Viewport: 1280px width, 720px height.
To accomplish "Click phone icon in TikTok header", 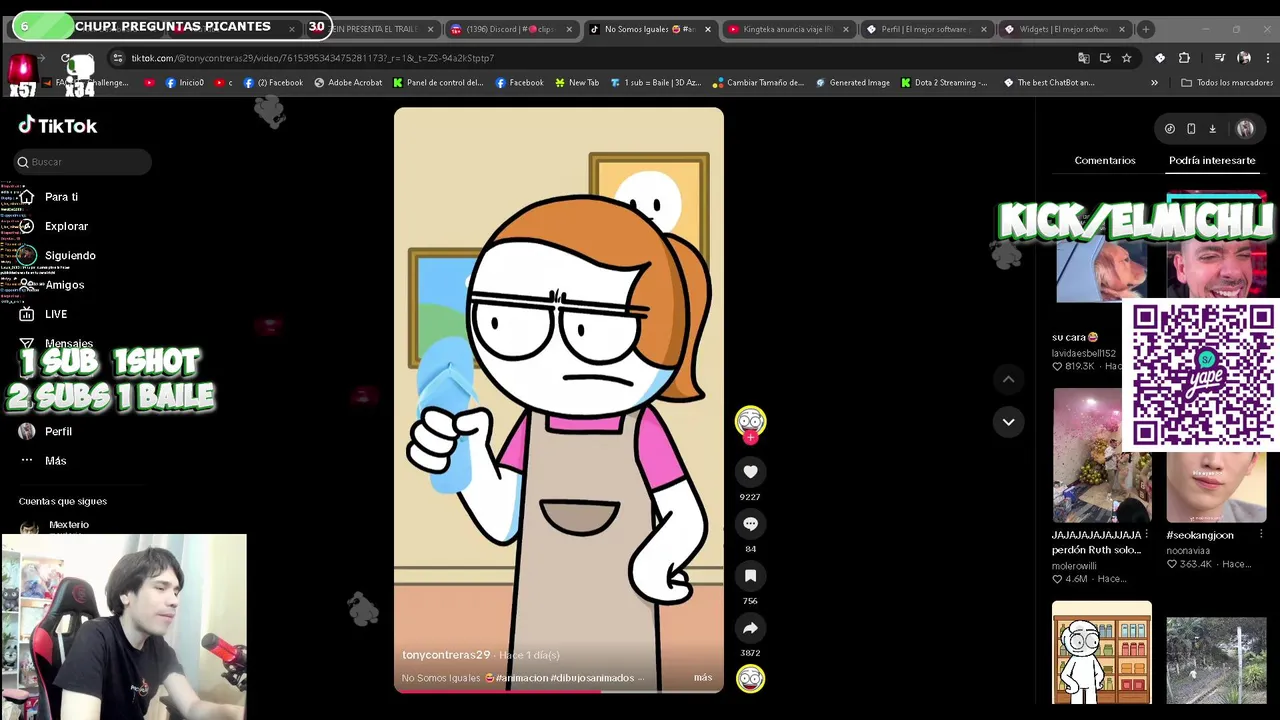I will [1191, 128].
